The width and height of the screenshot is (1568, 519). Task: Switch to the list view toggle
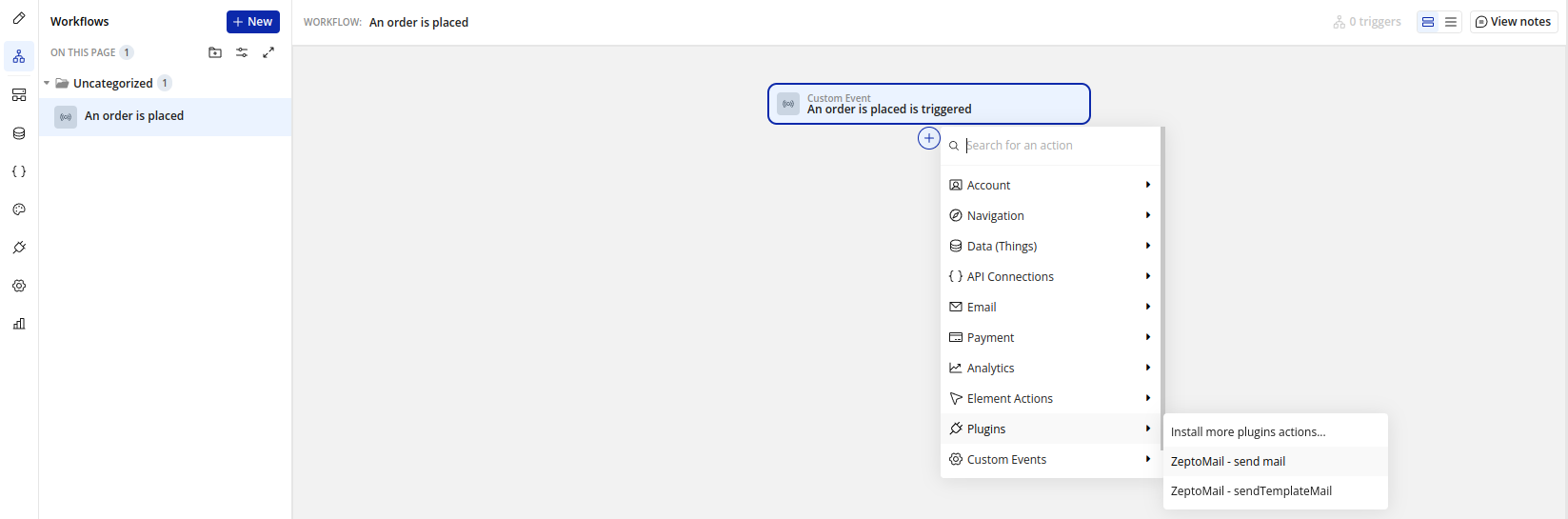tap(1451, 22)
